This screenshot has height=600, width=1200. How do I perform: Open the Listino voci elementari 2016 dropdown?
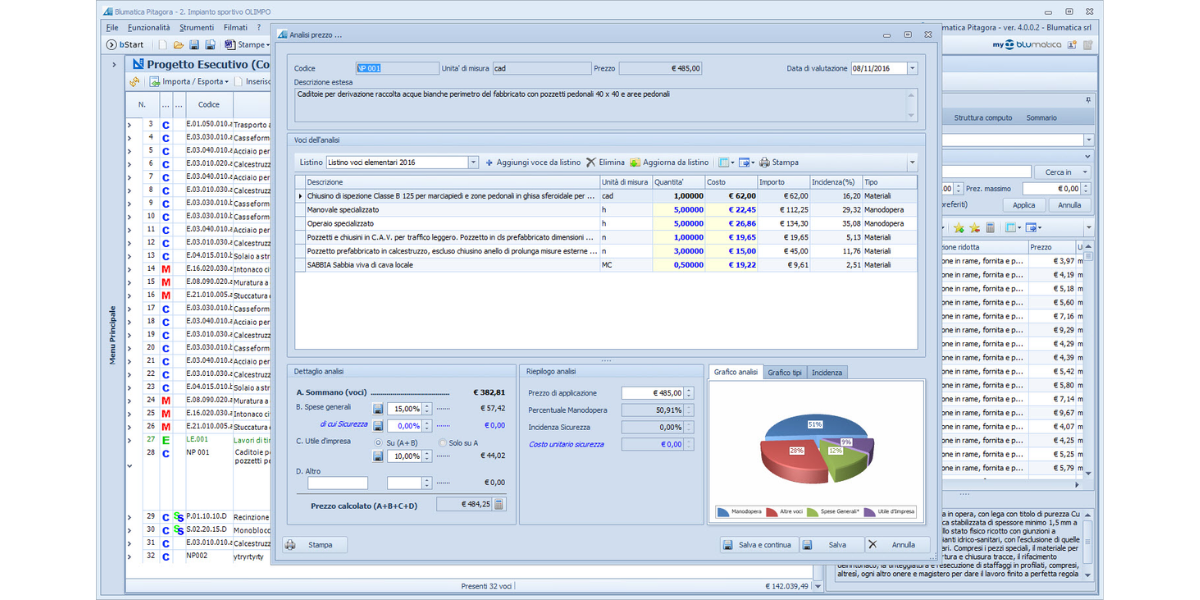(x=473, y=162)
